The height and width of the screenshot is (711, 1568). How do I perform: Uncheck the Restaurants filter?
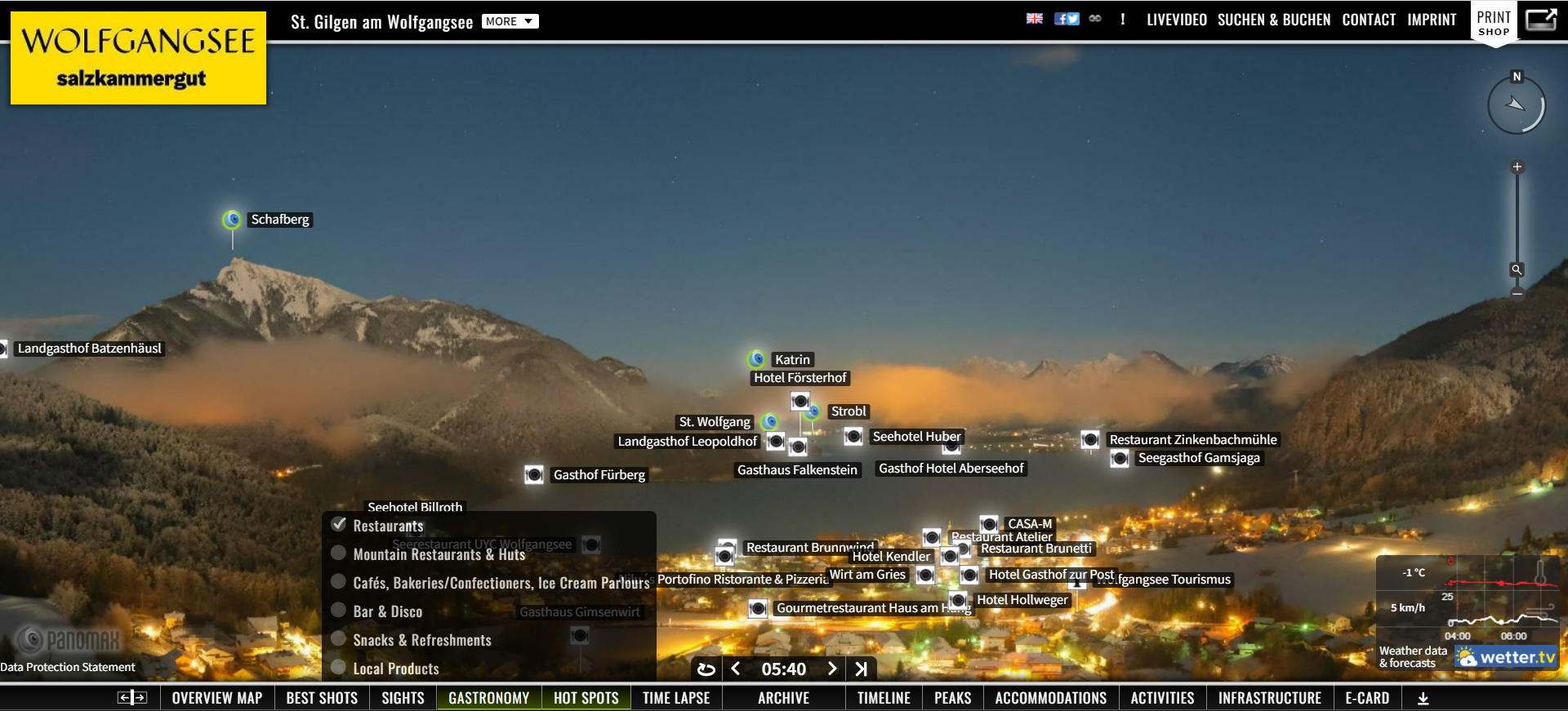(x=339, y=525)
